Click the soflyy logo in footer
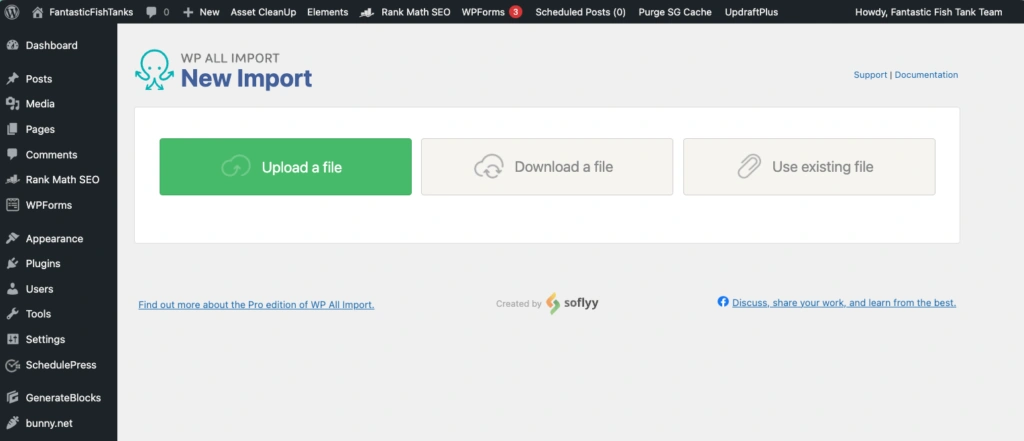 (573, 303)
